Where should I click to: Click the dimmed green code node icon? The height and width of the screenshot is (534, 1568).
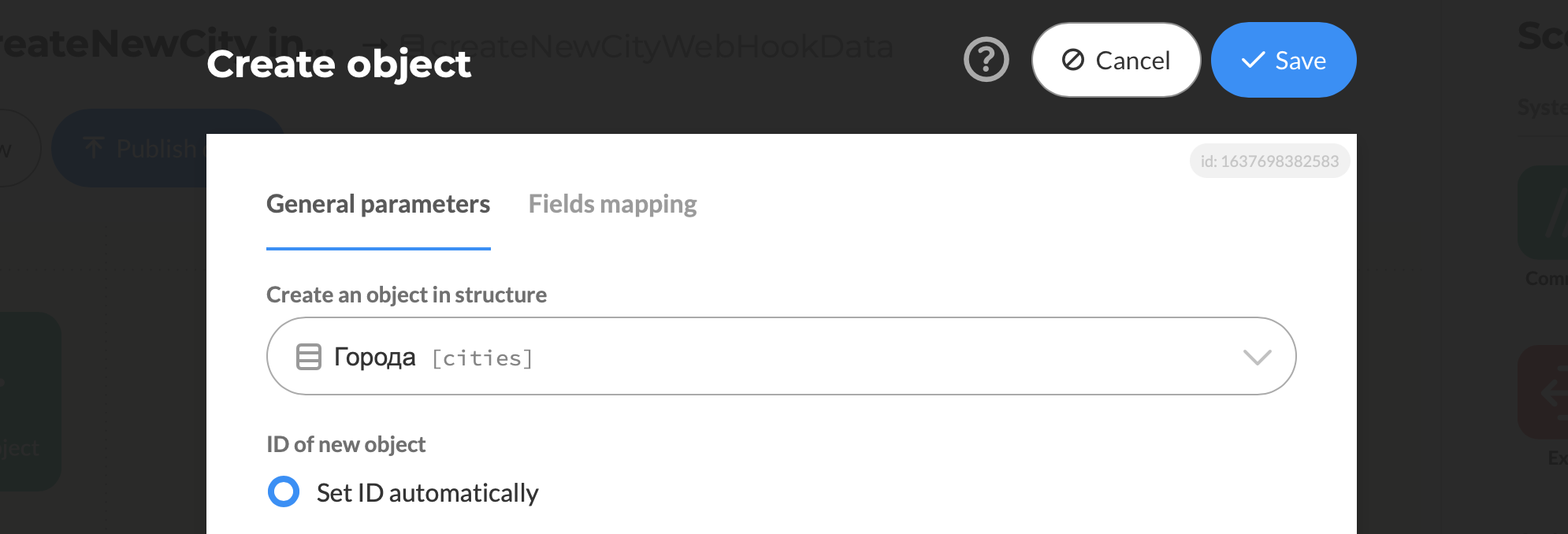[x=1544, y=213]
